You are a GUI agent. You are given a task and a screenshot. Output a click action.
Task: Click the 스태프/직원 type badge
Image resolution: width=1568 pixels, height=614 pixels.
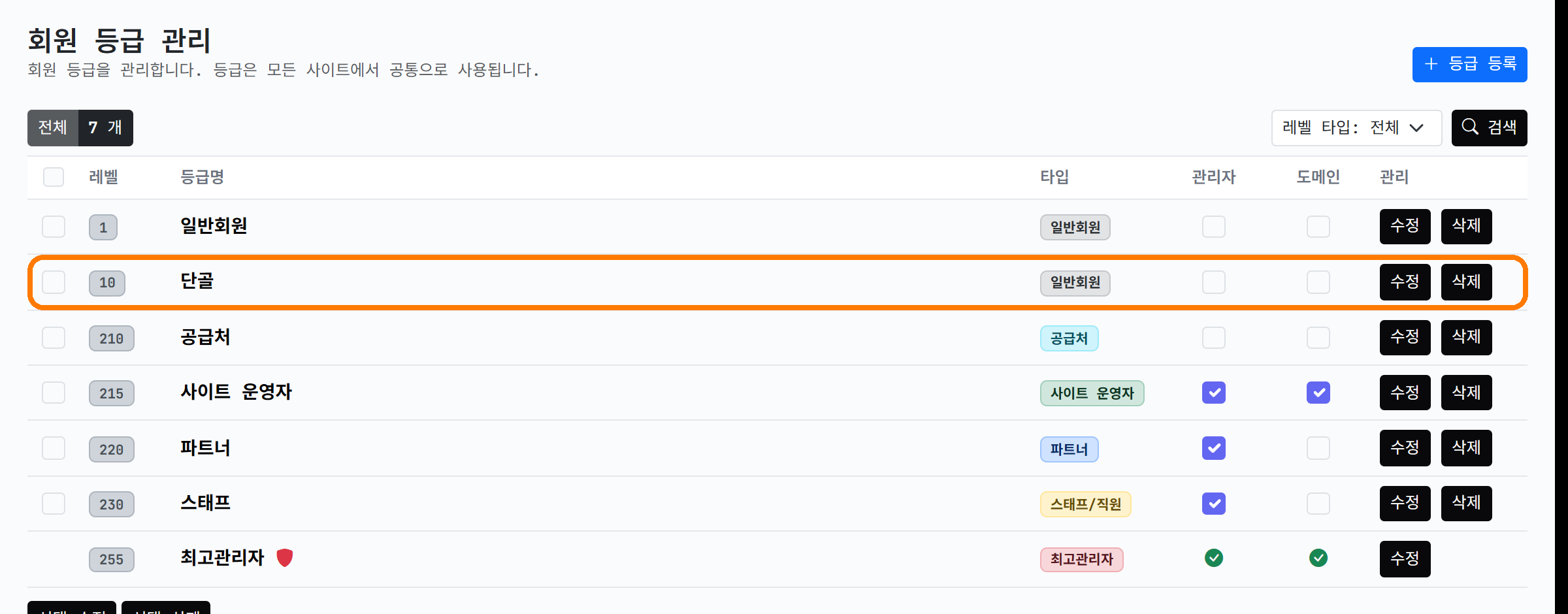tap(1085, 504)
